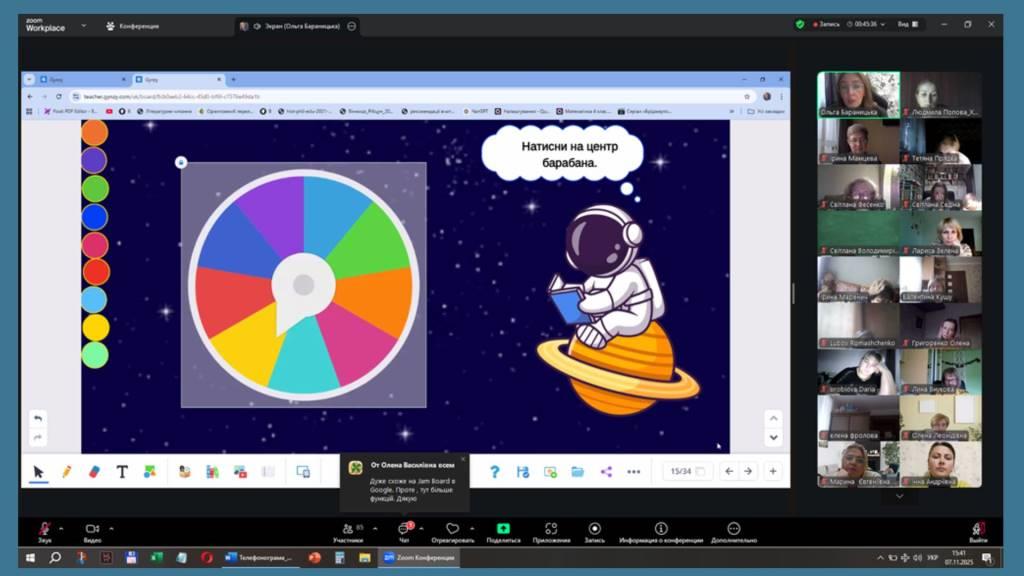Open the Участники participants panel

(348, 532)
